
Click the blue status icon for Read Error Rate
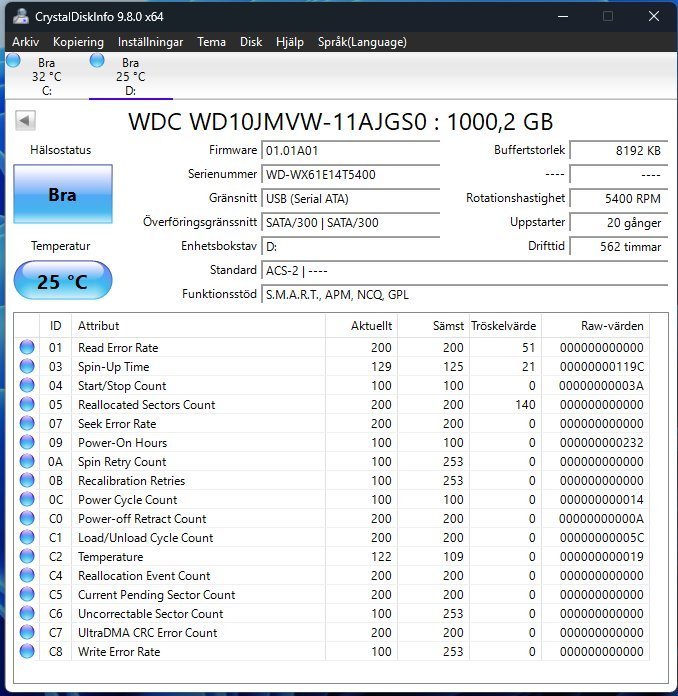pos(26,348)
